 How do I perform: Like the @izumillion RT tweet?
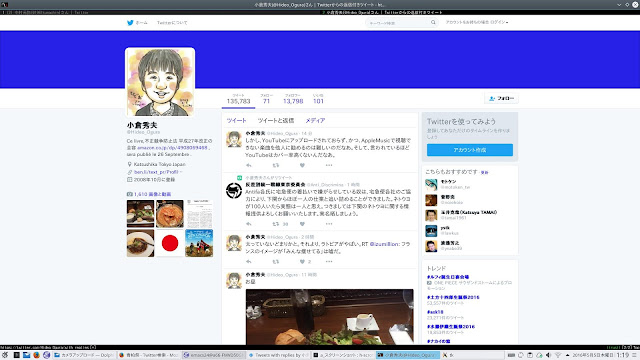click(302, 262)
